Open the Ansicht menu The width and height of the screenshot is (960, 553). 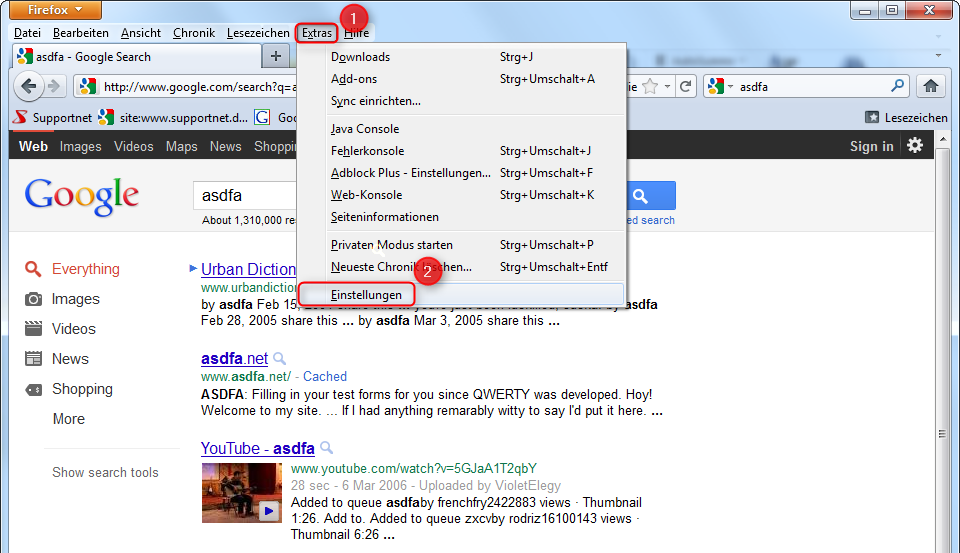click(x=141, y=33)
